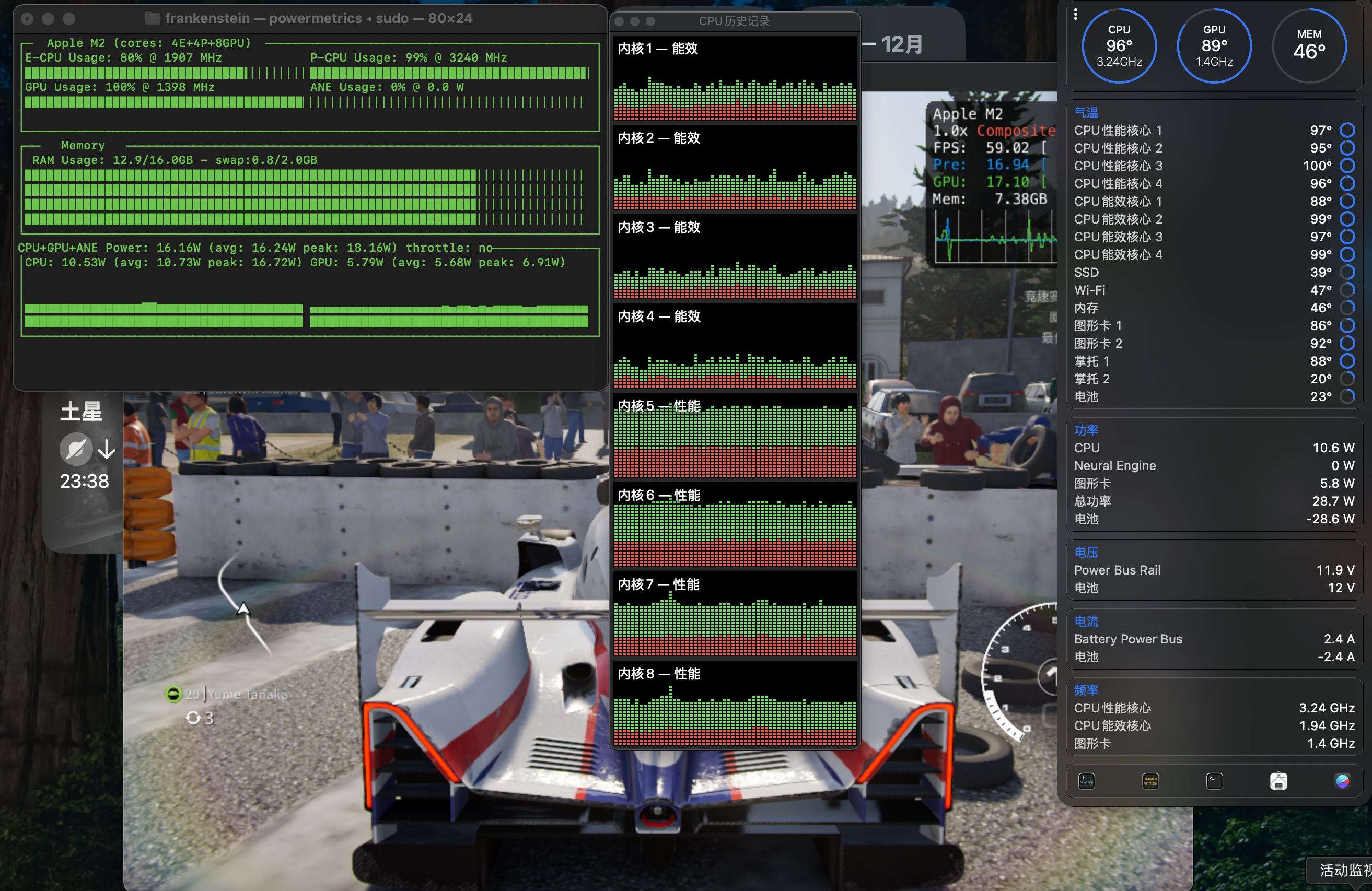Click the 掌托 1 88° row
Viewport: 1372px width, 891px height.
1214,361
